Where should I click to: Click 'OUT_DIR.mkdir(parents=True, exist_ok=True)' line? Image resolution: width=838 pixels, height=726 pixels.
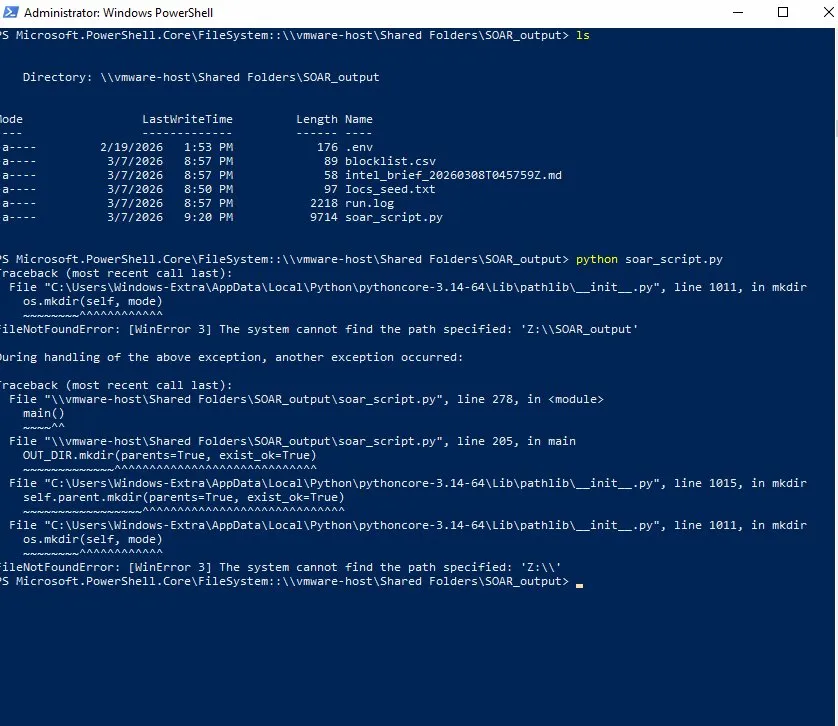(169, 455)
